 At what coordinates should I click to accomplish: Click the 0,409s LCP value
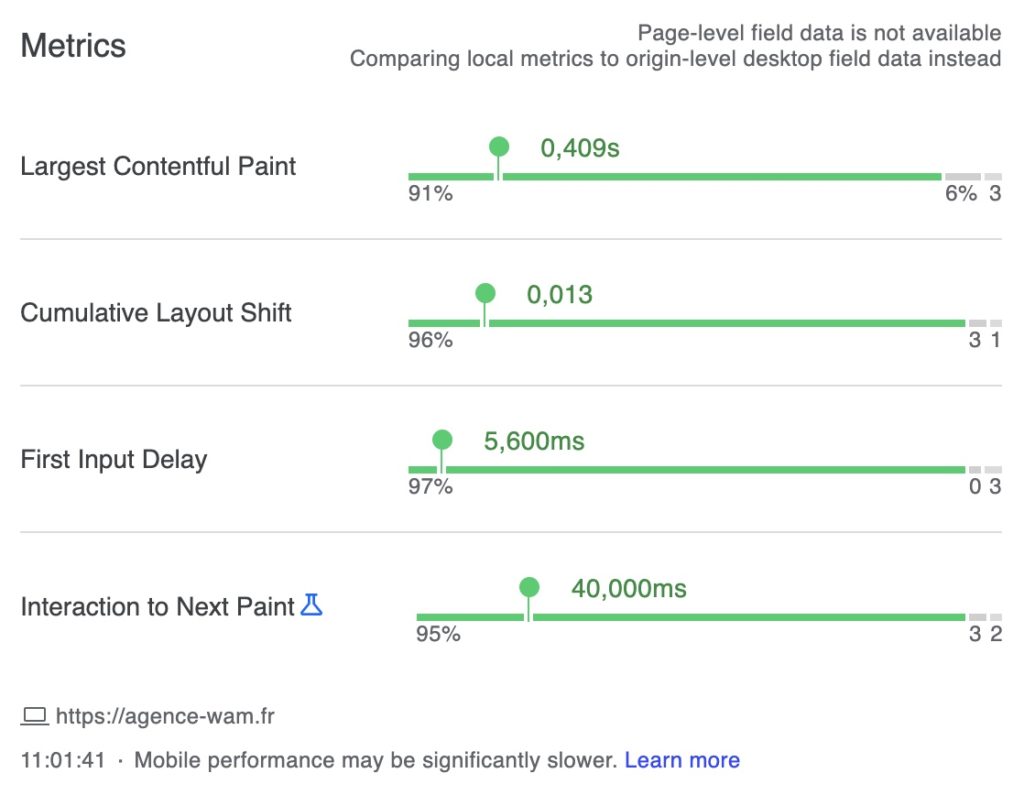coord(580,149)
